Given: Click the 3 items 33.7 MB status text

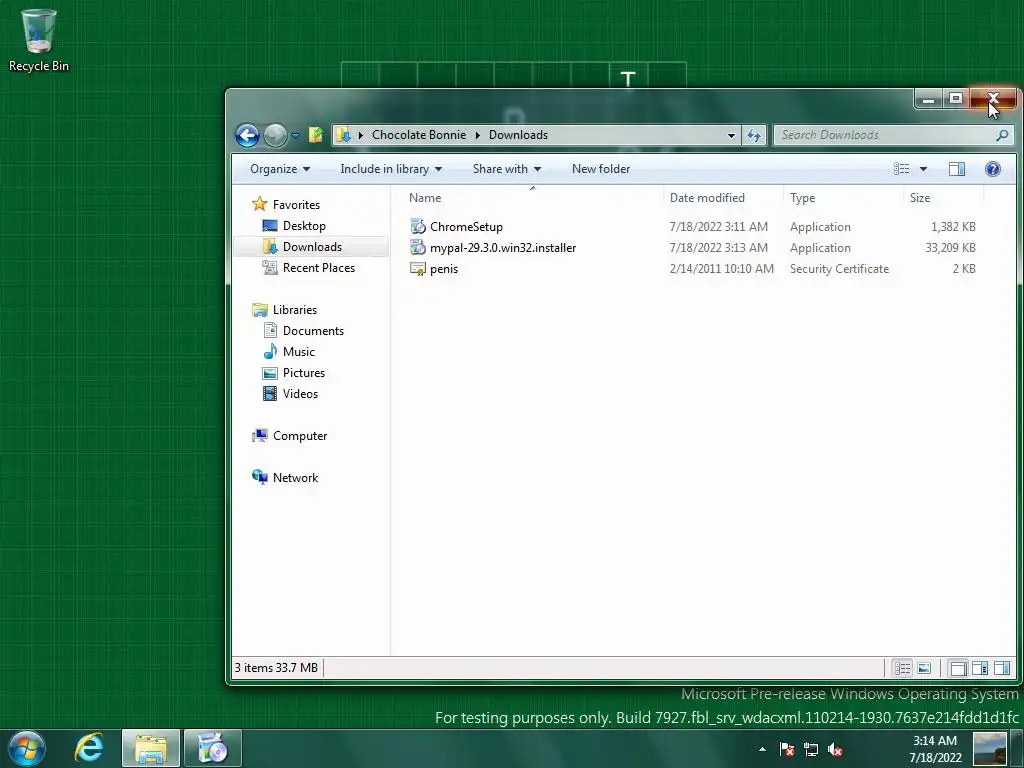Looking at the screenshot, I should (276, 667).
